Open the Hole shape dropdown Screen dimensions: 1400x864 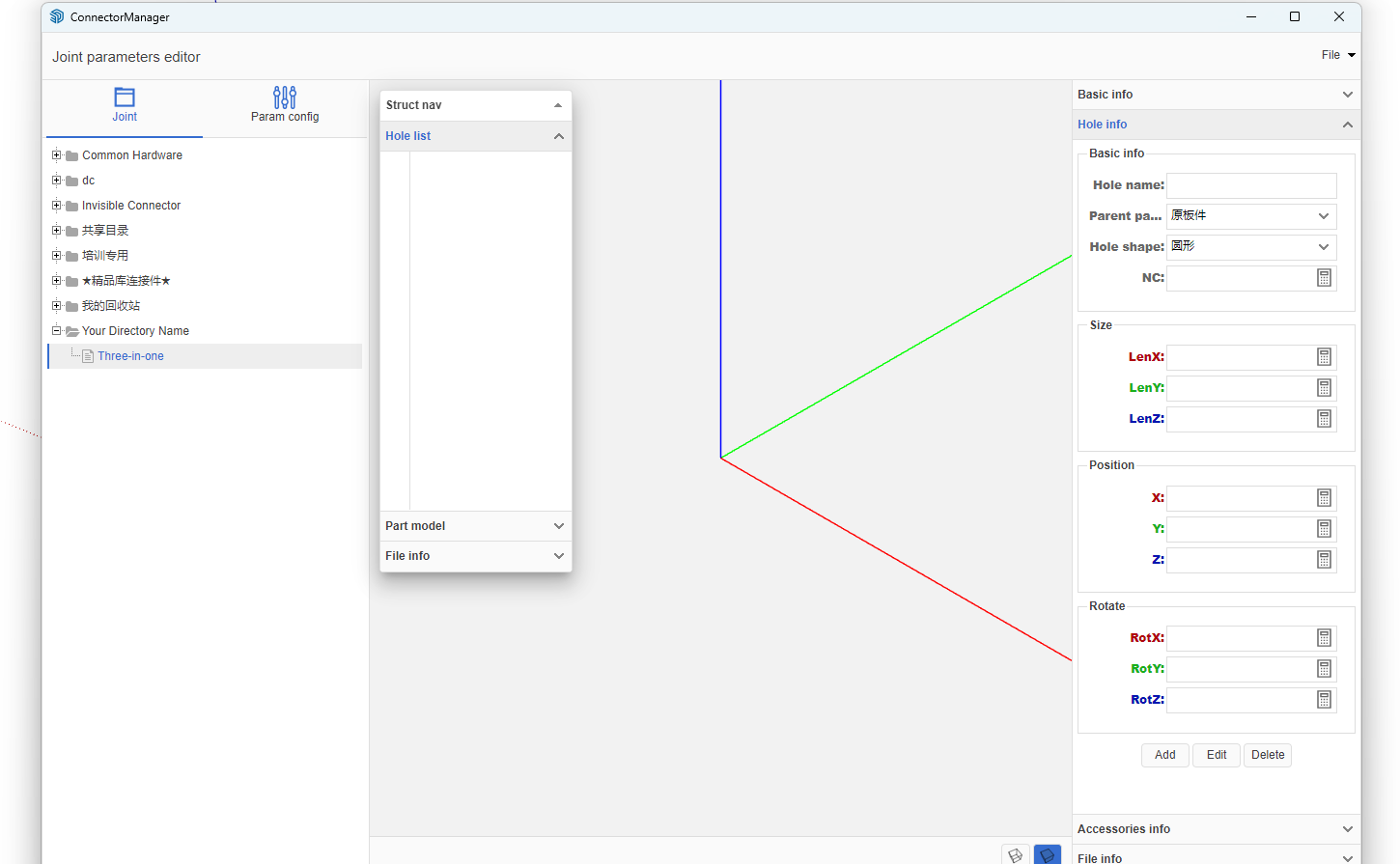pos(1251,247)
